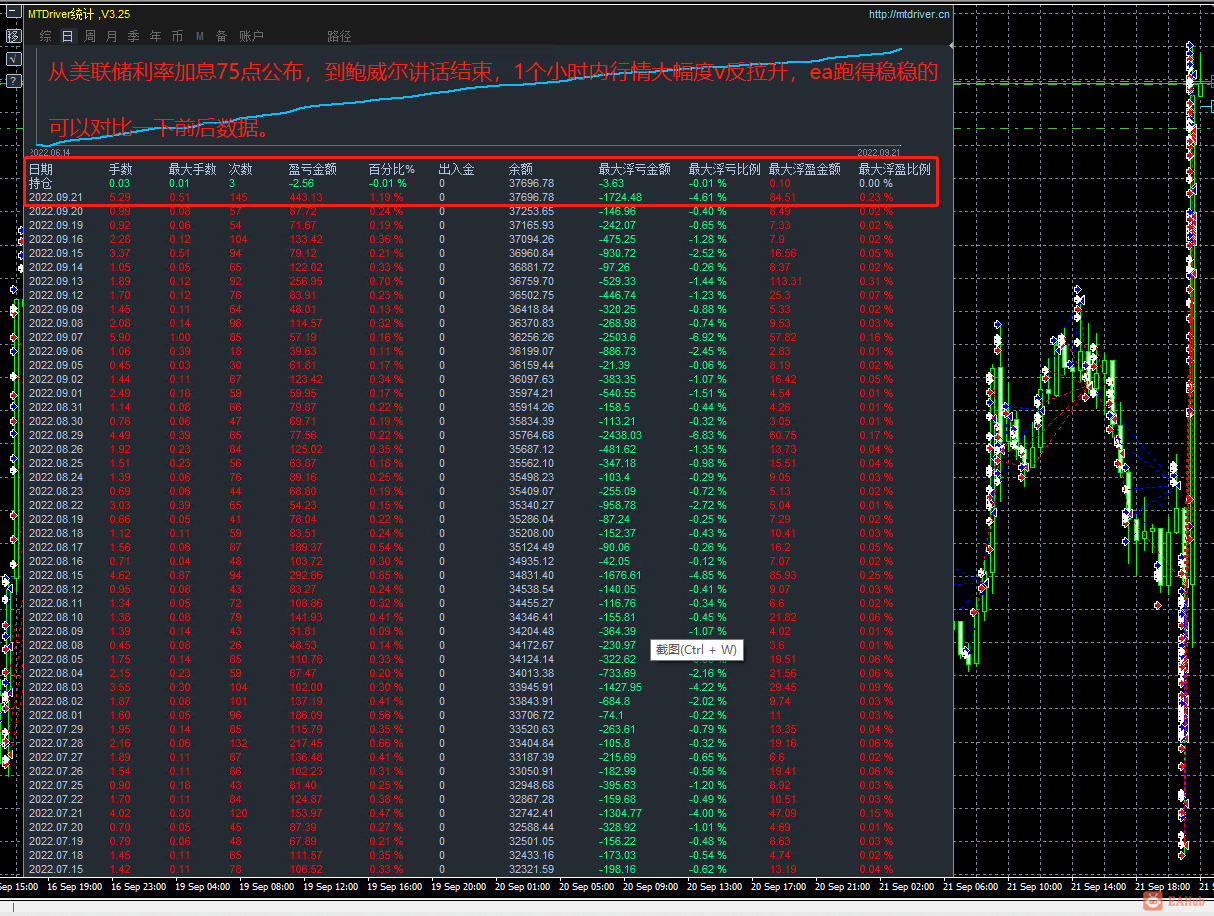1214x916 pixels.
Task: Click balance value 34831.40
Action: 531,576
